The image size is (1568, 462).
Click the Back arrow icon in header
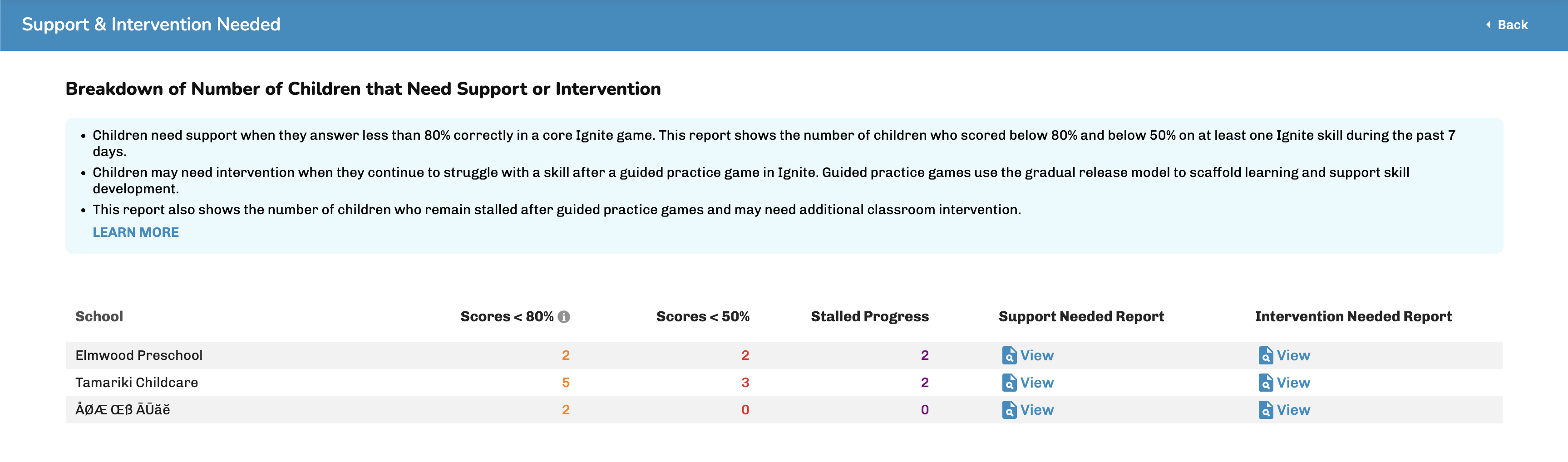[x=1488, y=25]
